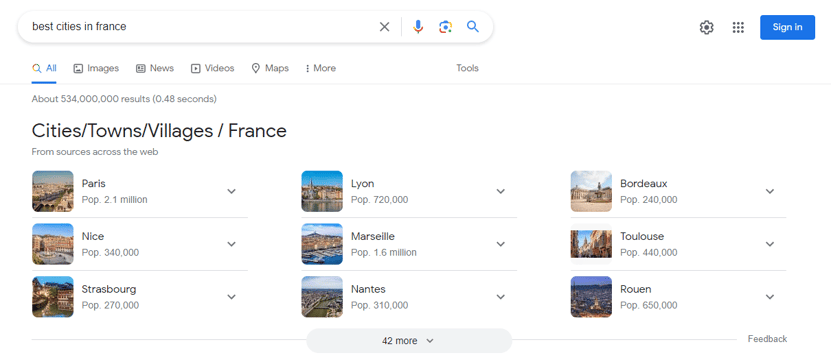Image resolution: width=831 pixels, height=364 pixels.
Task: Clear the search box with X icon
Action: tap(384, 26)
